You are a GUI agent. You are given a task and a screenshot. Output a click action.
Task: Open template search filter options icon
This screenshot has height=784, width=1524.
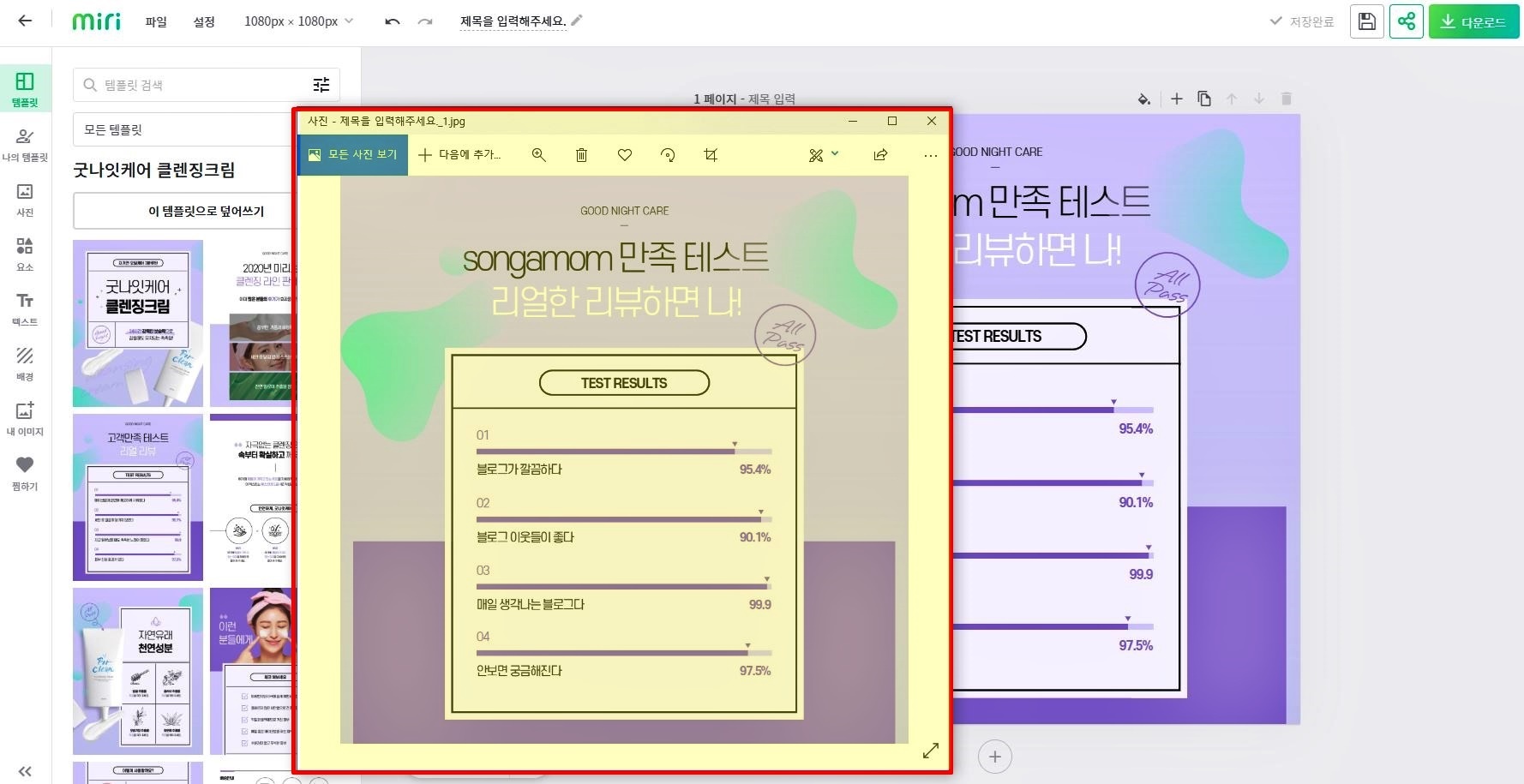pyautogui.click(x=321, y=84)
